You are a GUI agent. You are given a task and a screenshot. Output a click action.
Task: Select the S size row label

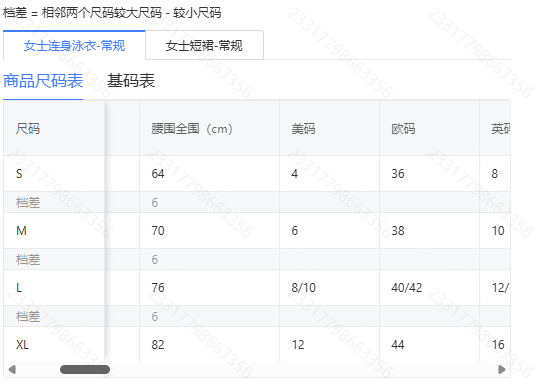click(x=19, y=174)
